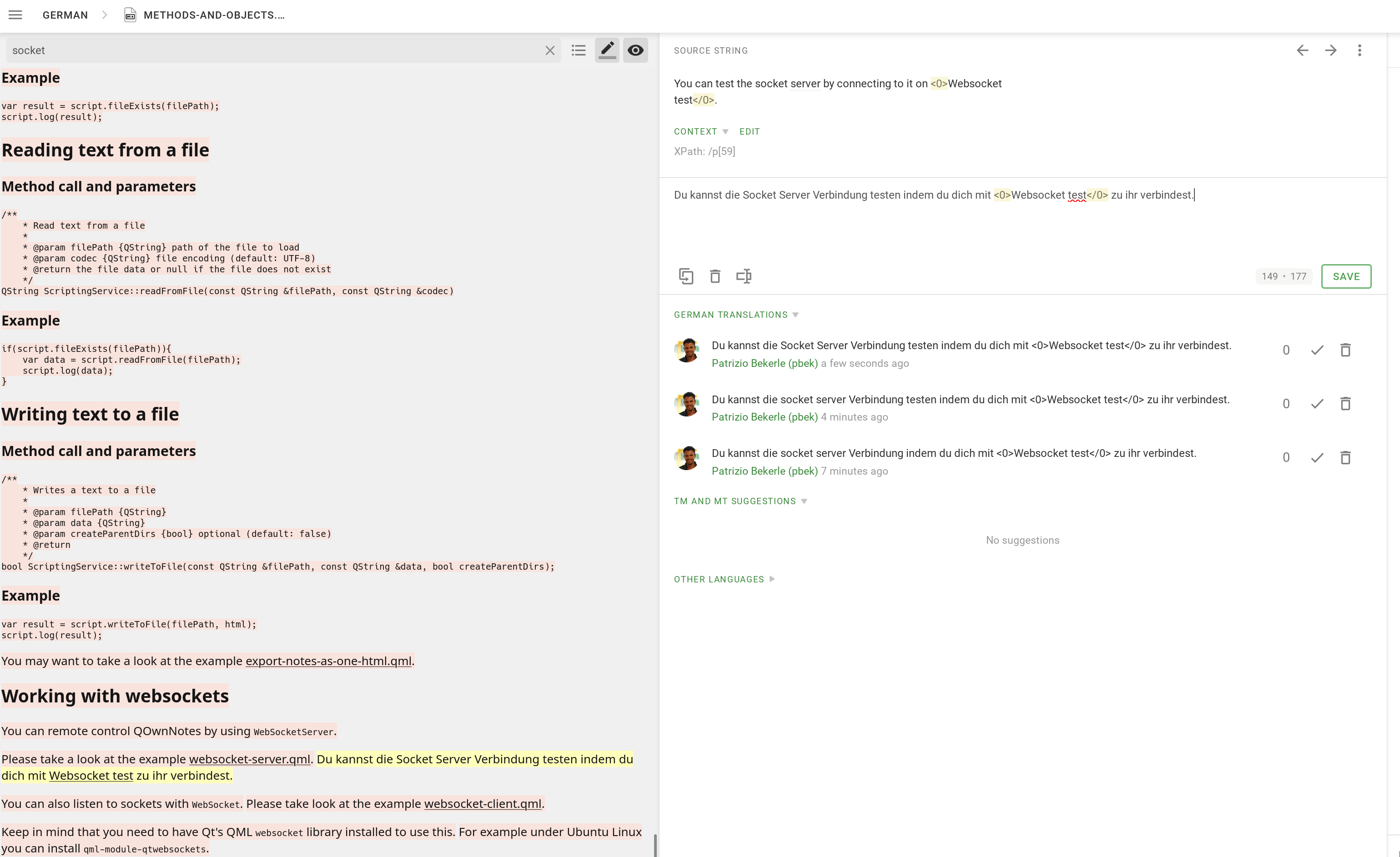
Task: Select the newest German translation text
Action: 972,346
